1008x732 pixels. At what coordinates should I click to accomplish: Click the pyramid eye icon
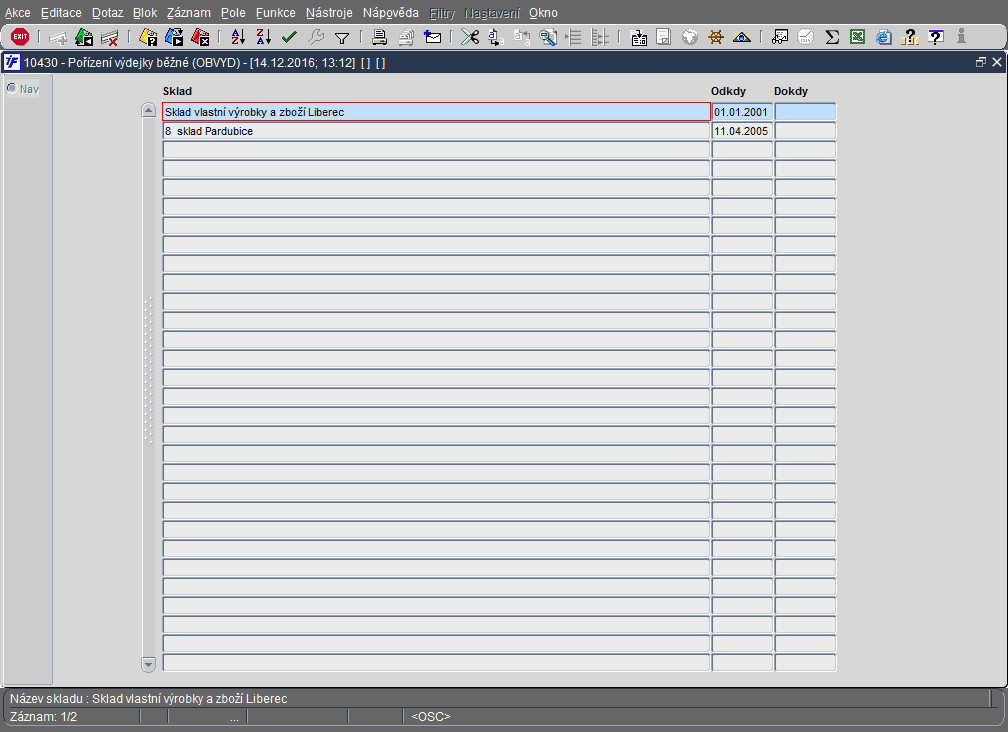pyautogui.click(x=741, y=37)
